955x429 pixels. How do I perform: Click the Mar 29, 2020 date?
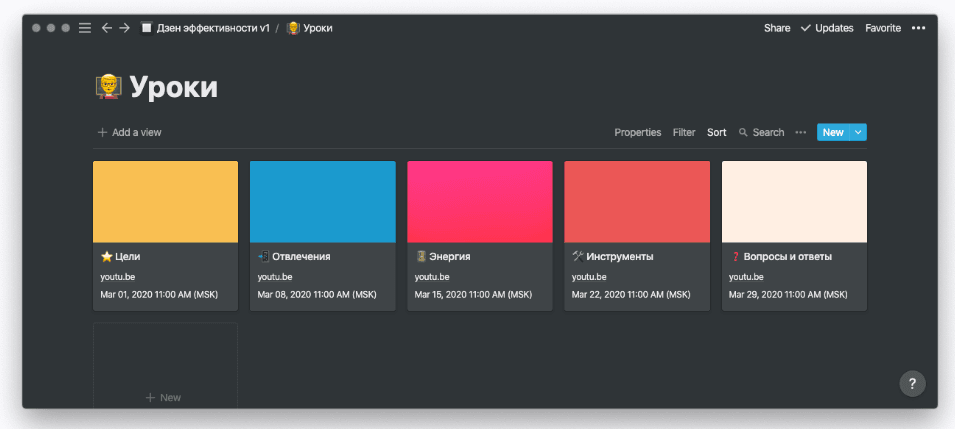[x=788, y=294]
